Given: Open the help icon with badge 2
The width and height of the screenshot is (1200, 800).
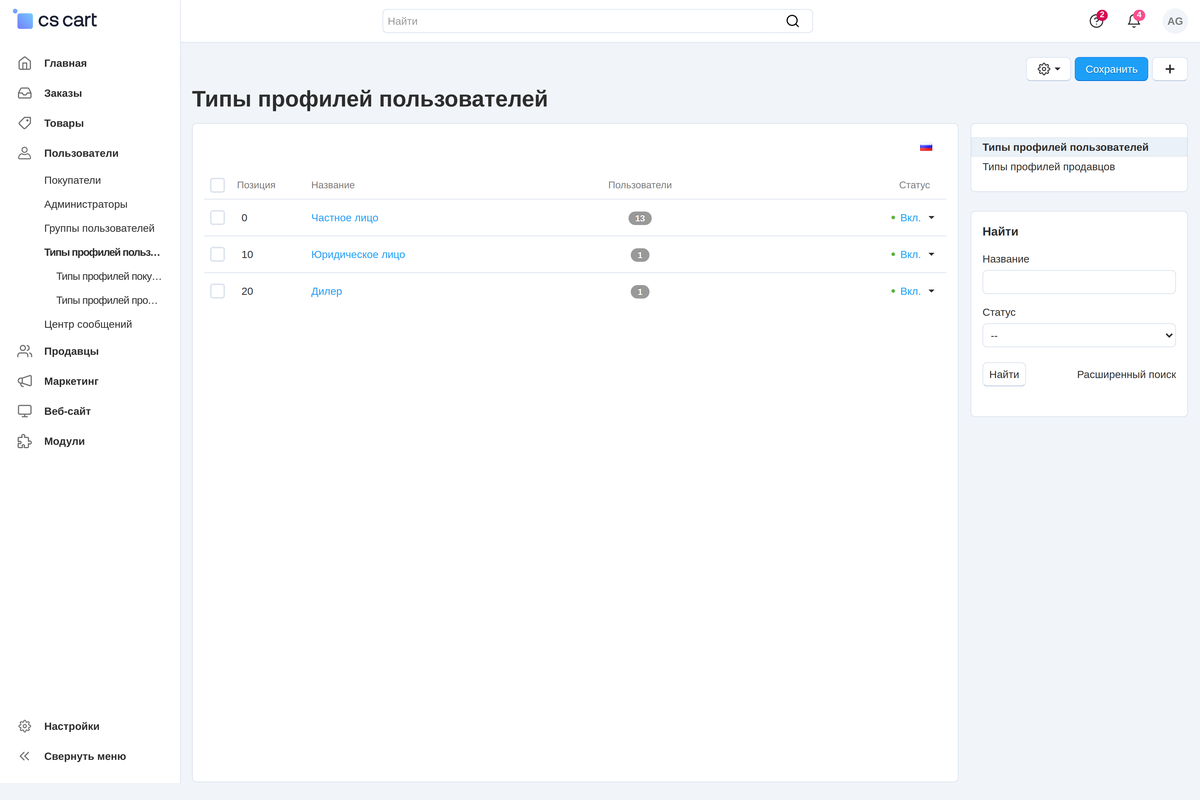Looking at the screenshot, I should (1096, 21).
